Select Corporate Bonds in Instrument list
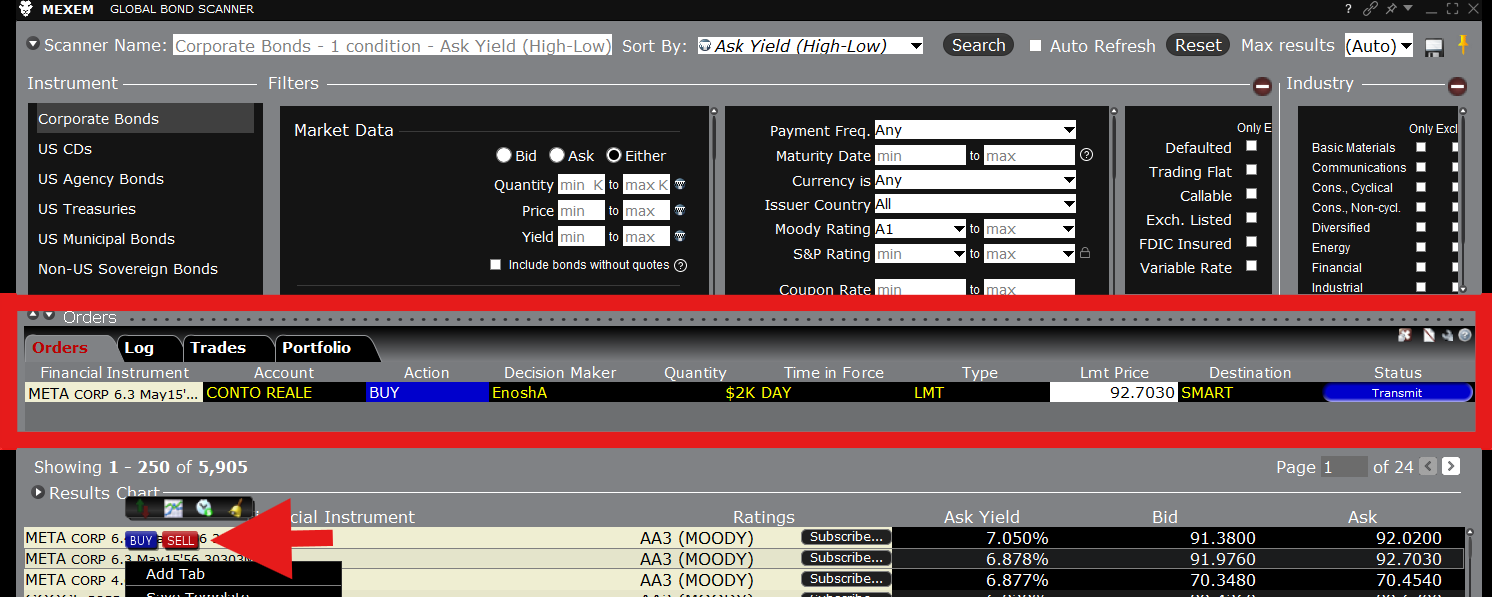 click(x=144, y=119)
